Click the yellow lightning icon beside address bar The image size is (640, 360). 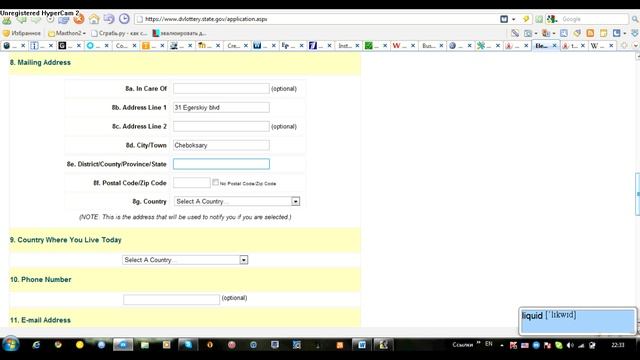click(526, 19)
